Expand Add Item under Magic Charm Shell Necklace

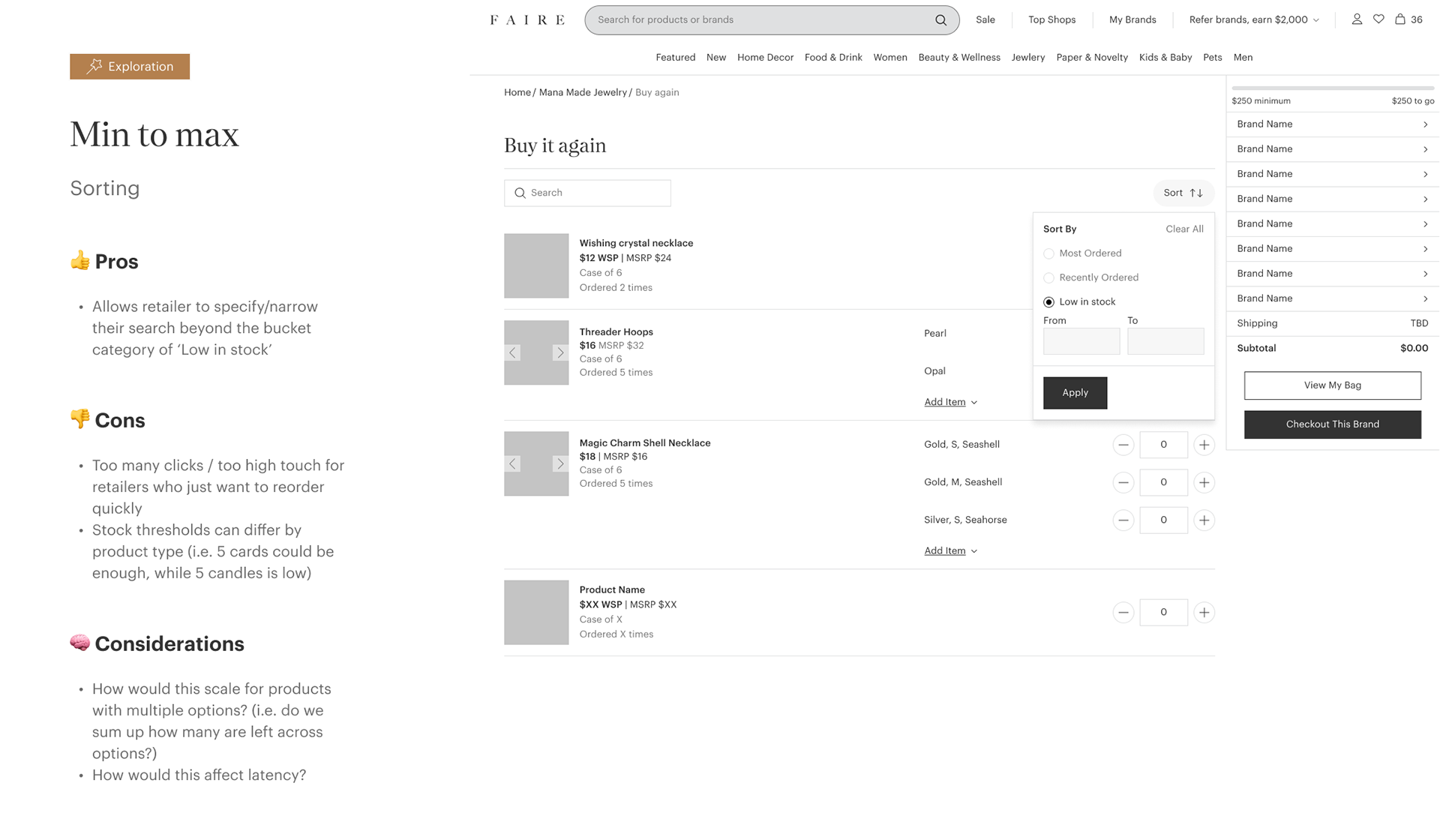point(950,550)
